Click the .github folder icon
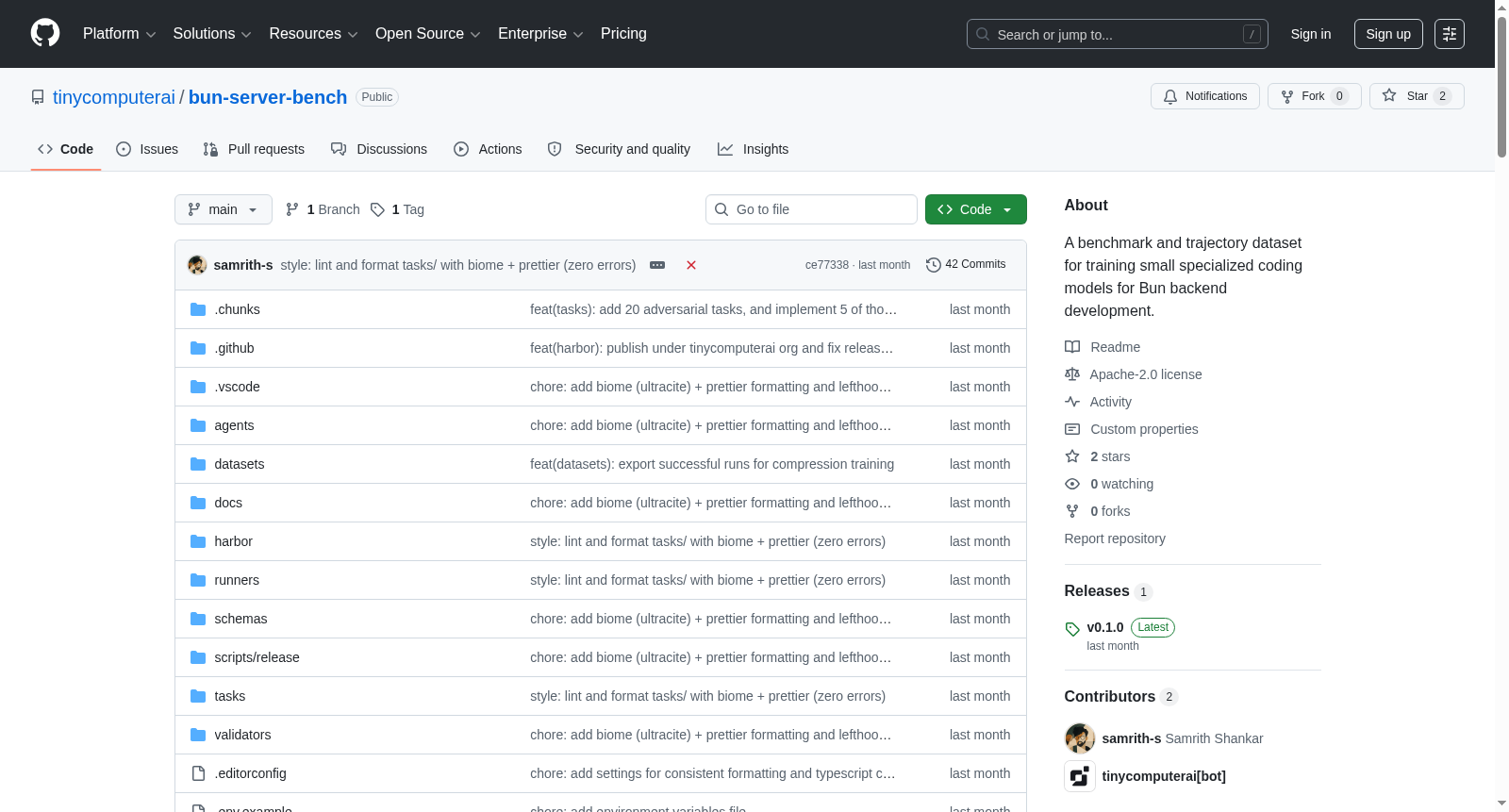Screen dimensions: 1509x812 point(198,348)
